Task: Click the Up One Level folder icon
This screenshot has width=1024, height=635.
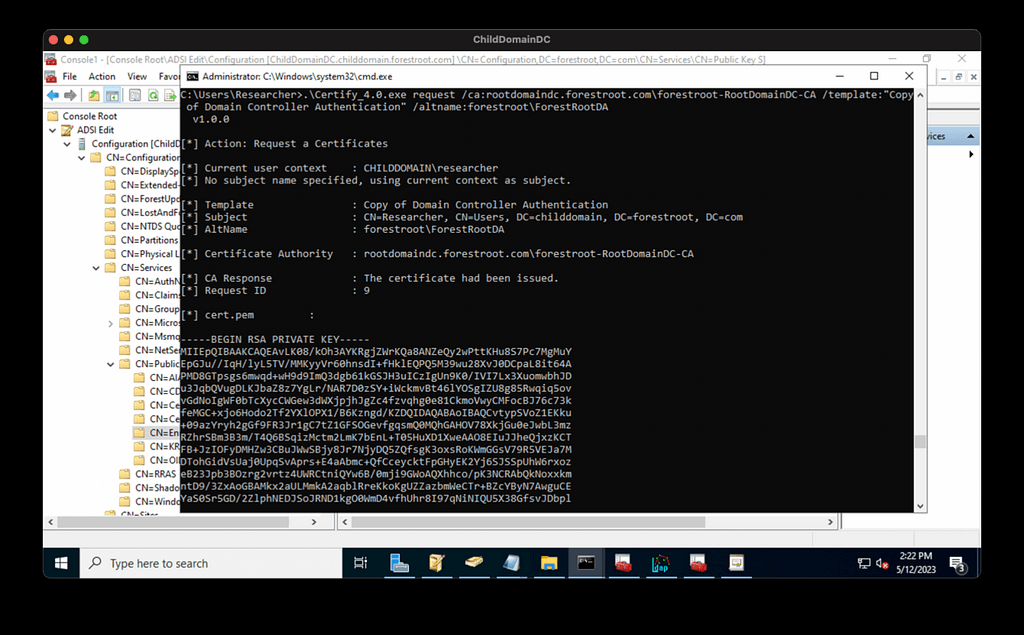Action: click(94, 95)
